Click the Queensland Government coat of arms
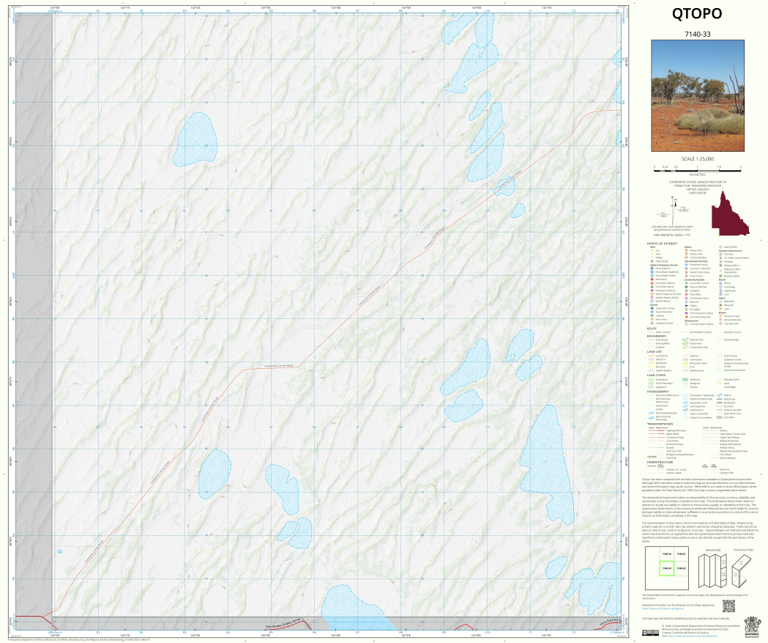 click(750, 627)
